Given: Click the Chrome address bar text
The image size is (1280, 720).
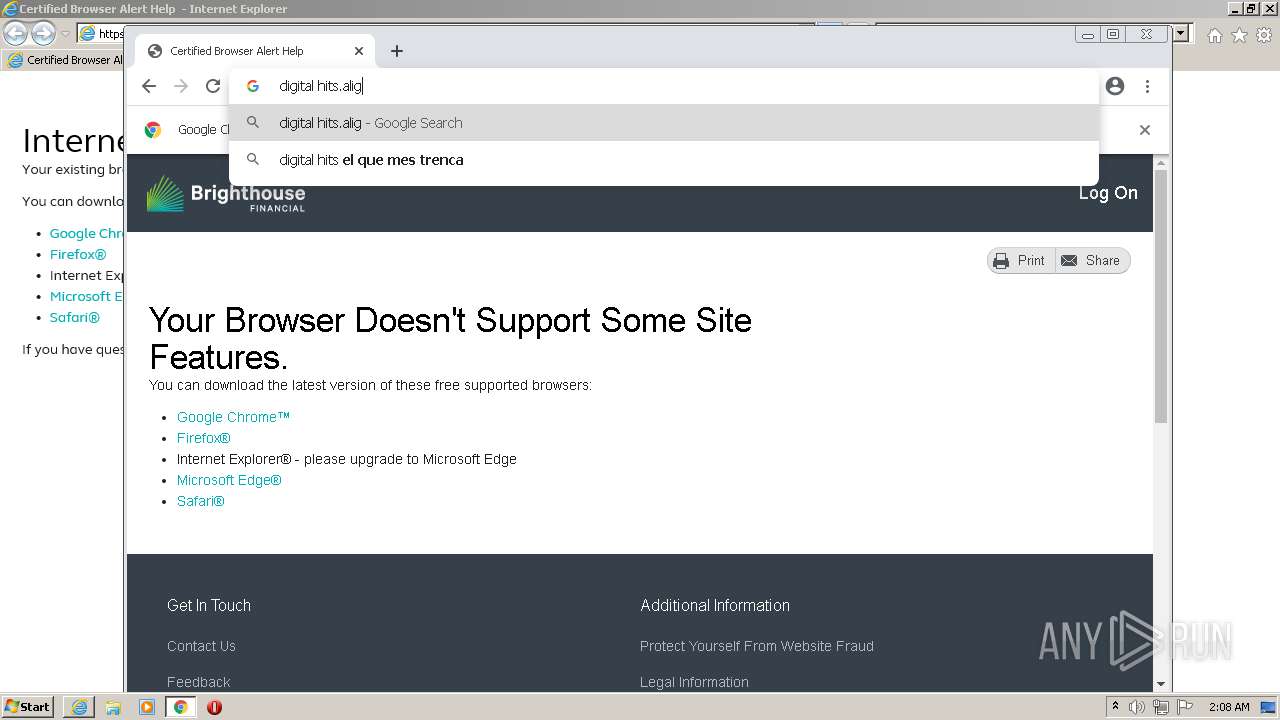Looking at the screenshot, I should (320, 86).
